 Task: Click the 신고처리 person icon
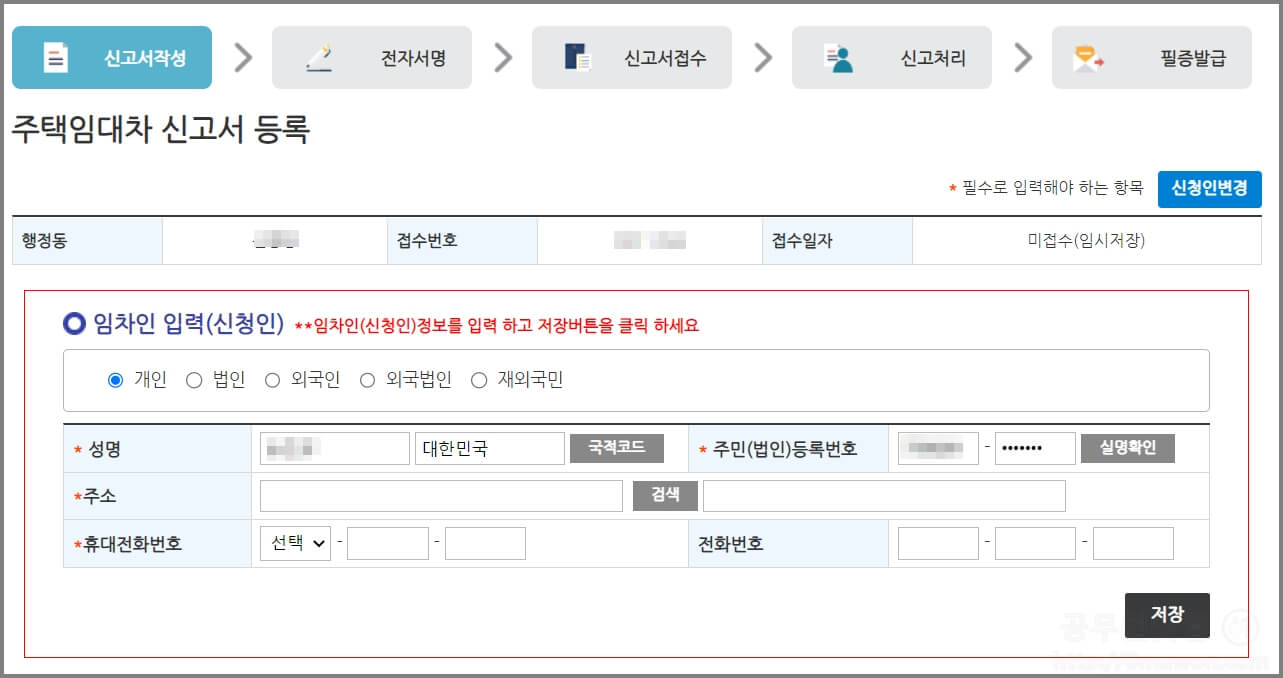(839, 57)
